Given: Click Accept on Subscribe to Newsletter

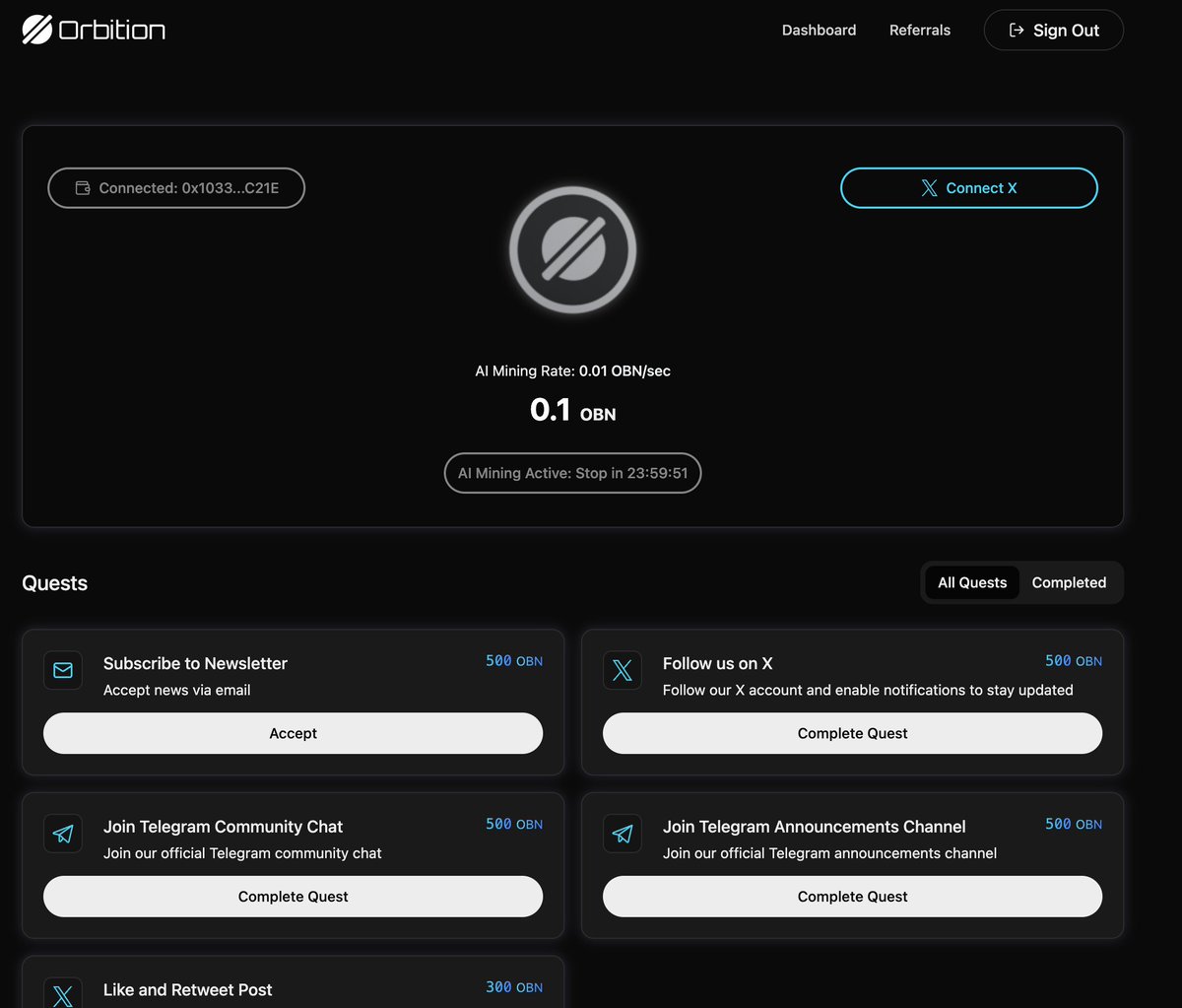Looking at the screenshot, I should 294,733.
